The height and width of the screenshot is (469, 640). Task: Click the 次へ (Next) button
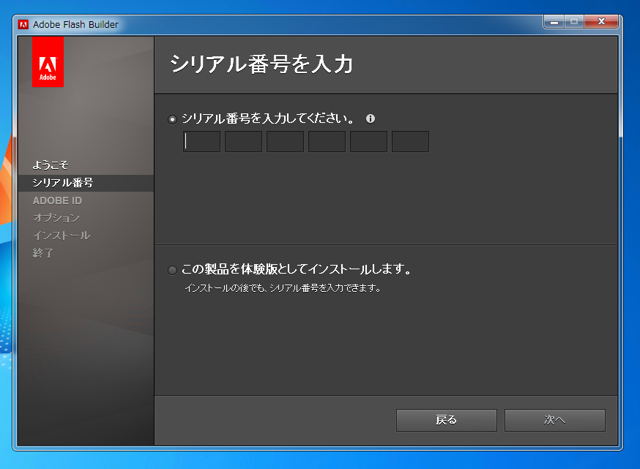(x=555, y=420)
